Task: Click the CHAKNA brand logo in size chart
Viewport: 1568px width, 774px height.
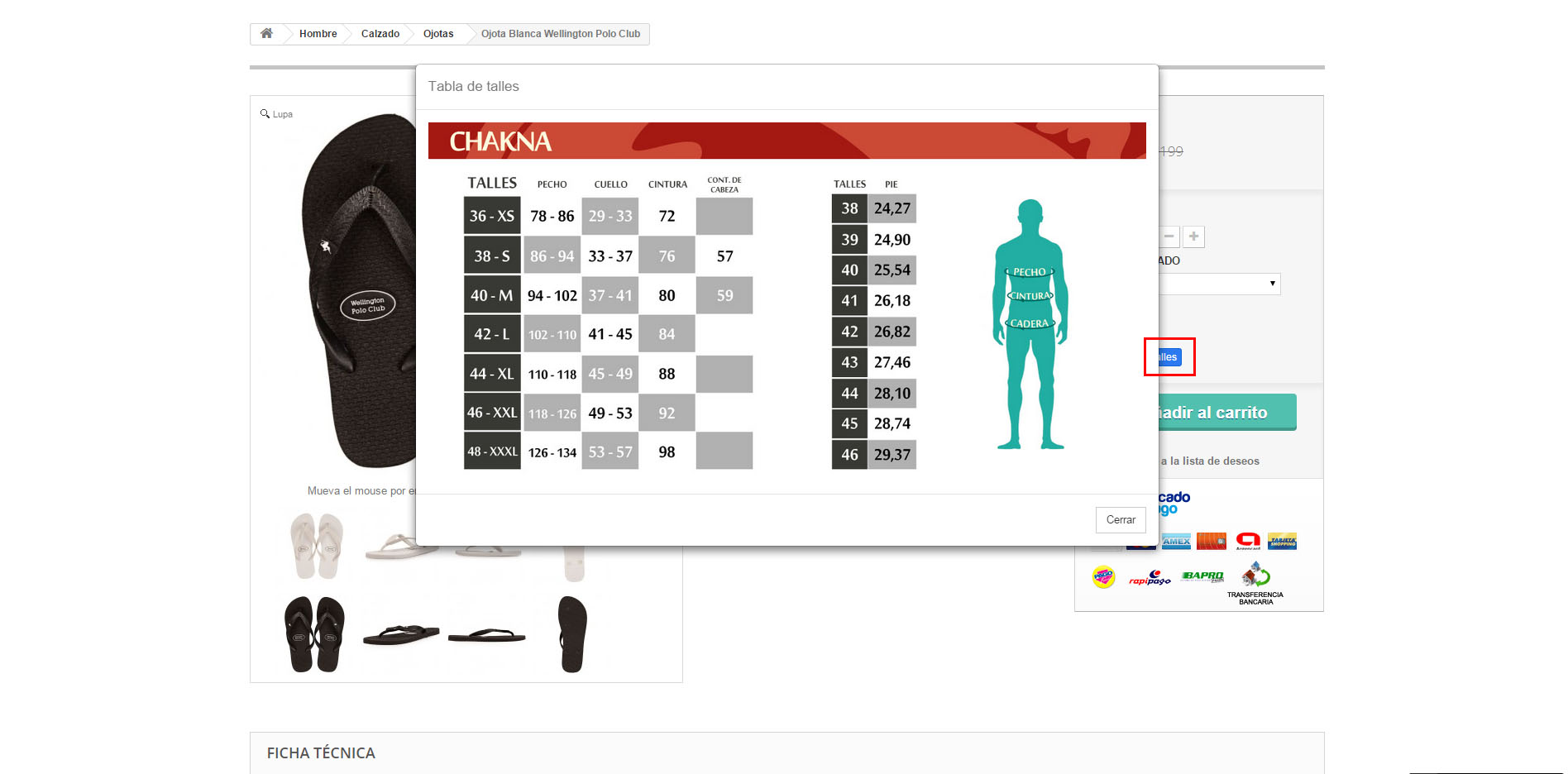Action: pyautogui.click(x=500, y=141)
